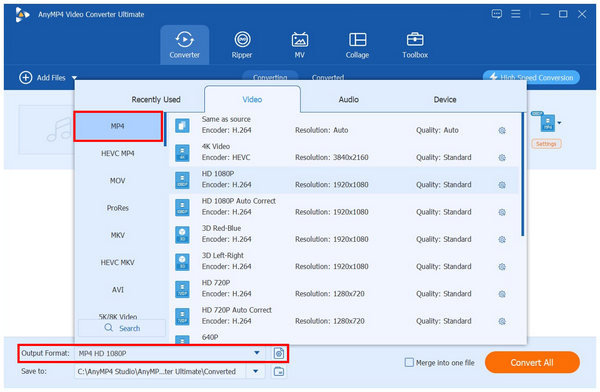Open settings gear for 4K Video preset
The width and height of the screenshot is (600, 392).
[502, 158]
